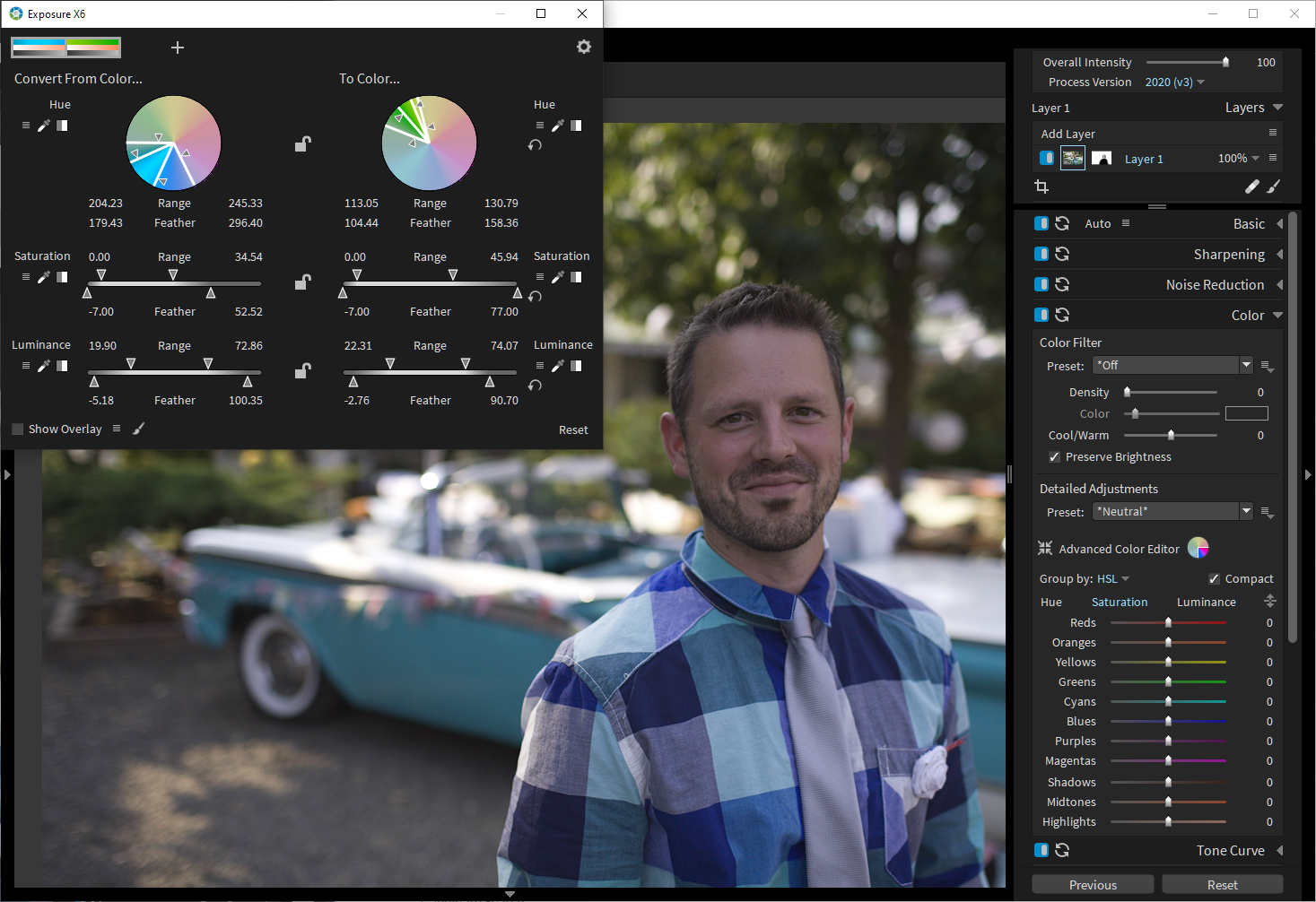Expand the Tone Curve panel

(x=1279, y=851)
